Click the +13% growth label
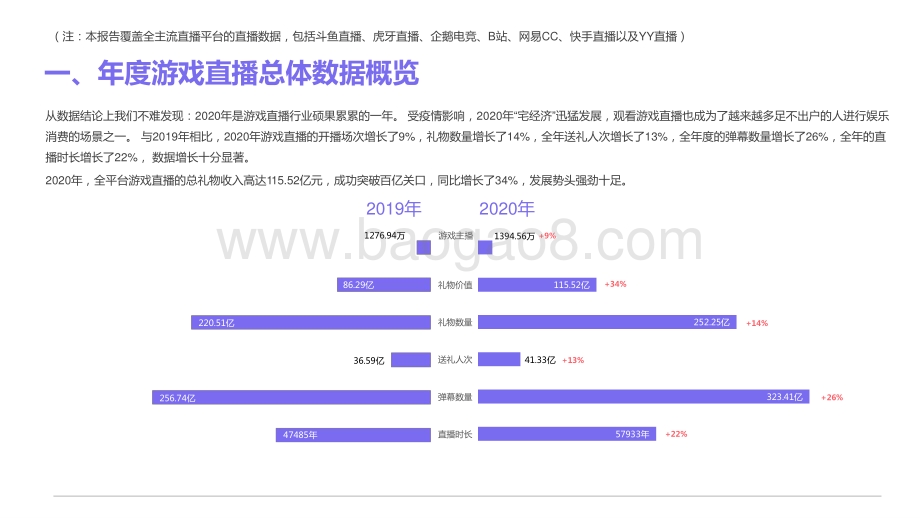920x518 pixels. (573, 360)
